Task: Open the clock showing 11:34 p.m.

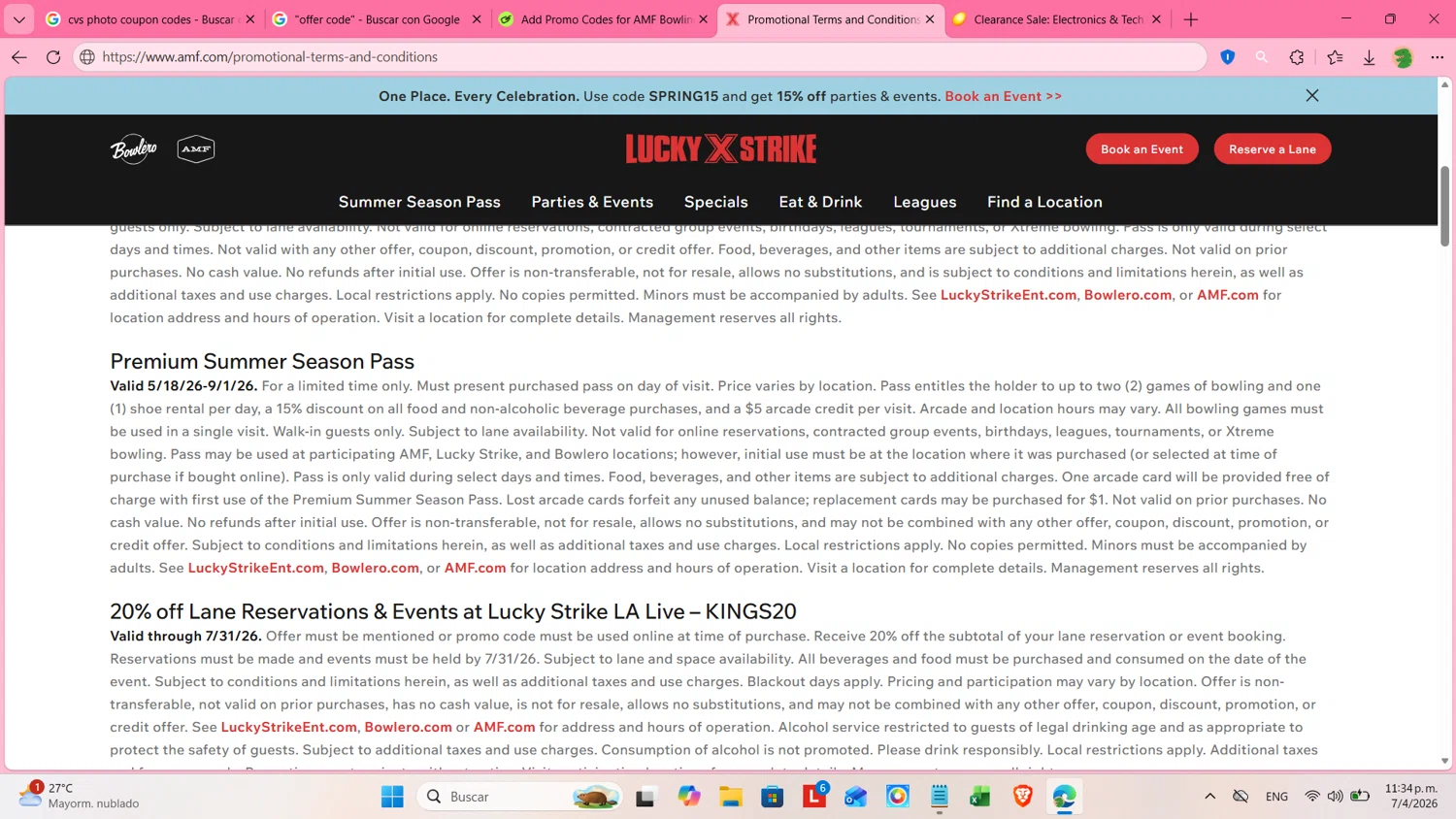Action: tap(1412, 796)
